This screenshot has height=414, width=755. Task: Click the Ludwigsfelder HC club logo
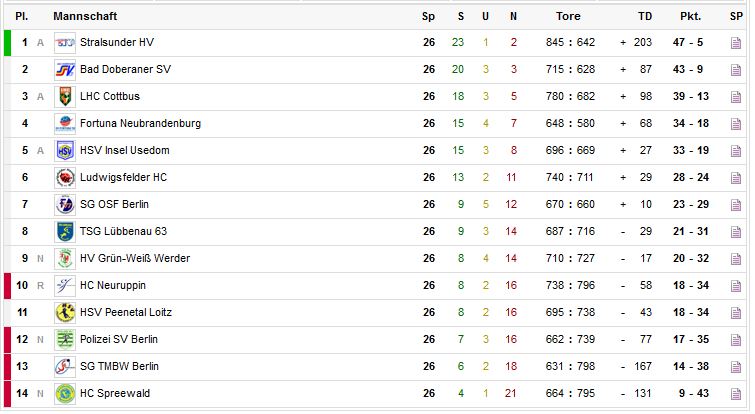click(65, 178)
